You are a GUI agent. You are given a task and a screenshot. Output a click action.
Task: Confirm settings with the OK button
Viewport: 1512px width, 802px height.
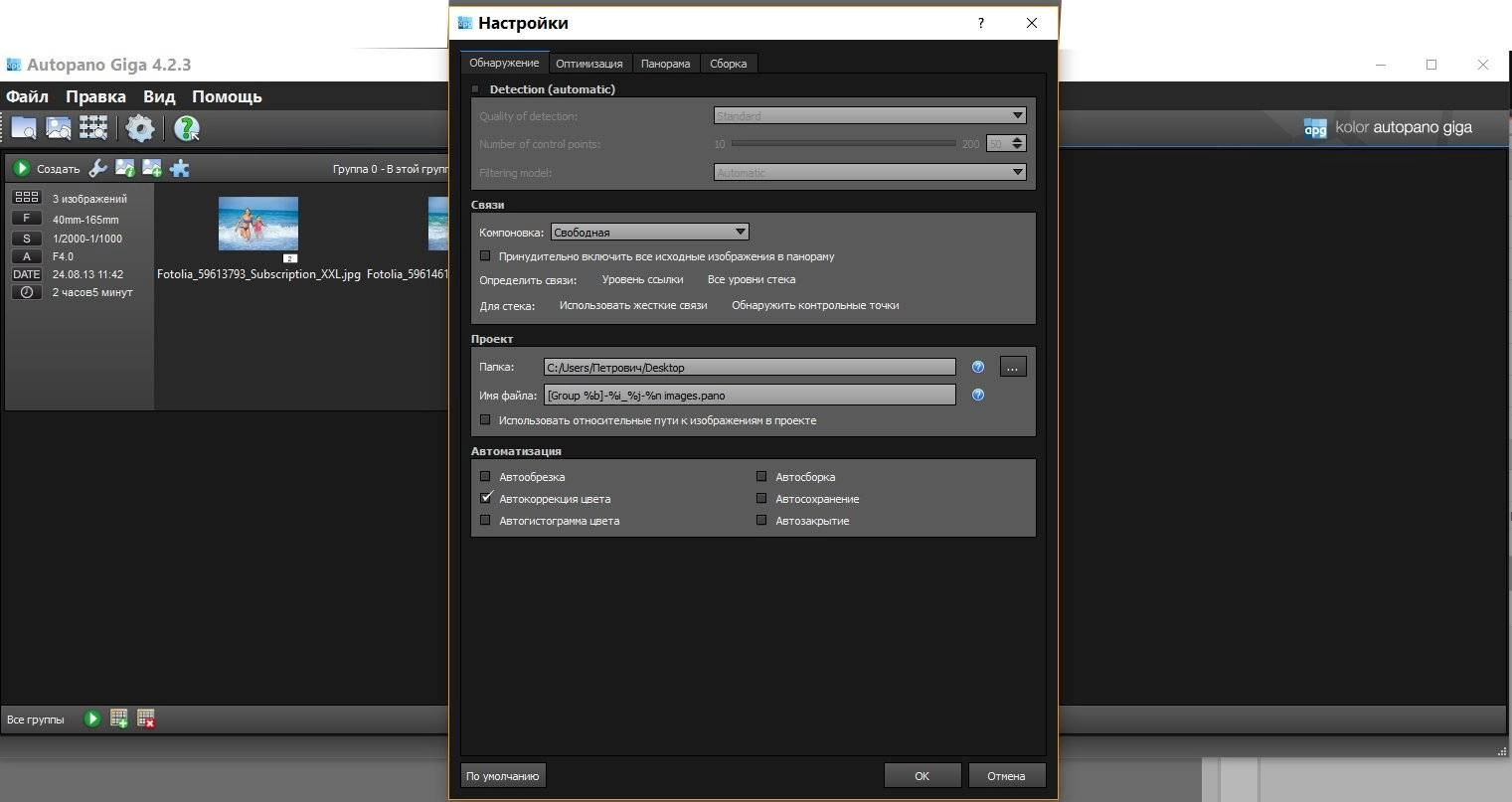(923, 776)
